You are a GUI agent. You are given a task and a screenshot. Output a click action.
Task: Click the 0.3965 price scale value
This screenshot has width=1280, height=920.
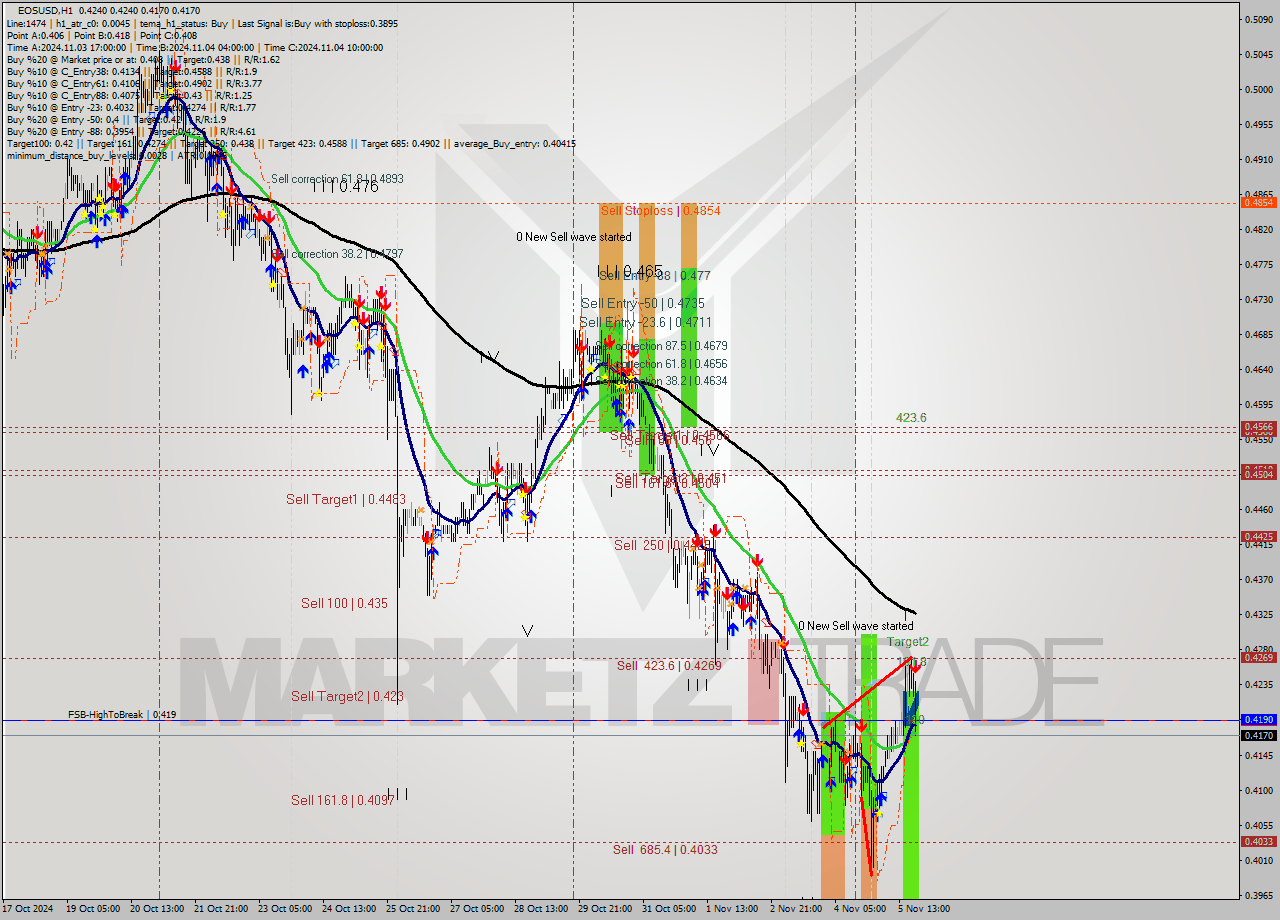pos(1258,895)
